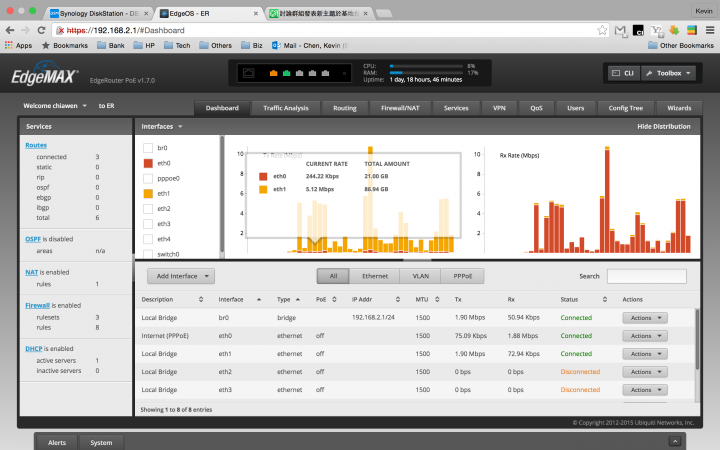Open the Tech bookmarks folder

tap(177, 45)
